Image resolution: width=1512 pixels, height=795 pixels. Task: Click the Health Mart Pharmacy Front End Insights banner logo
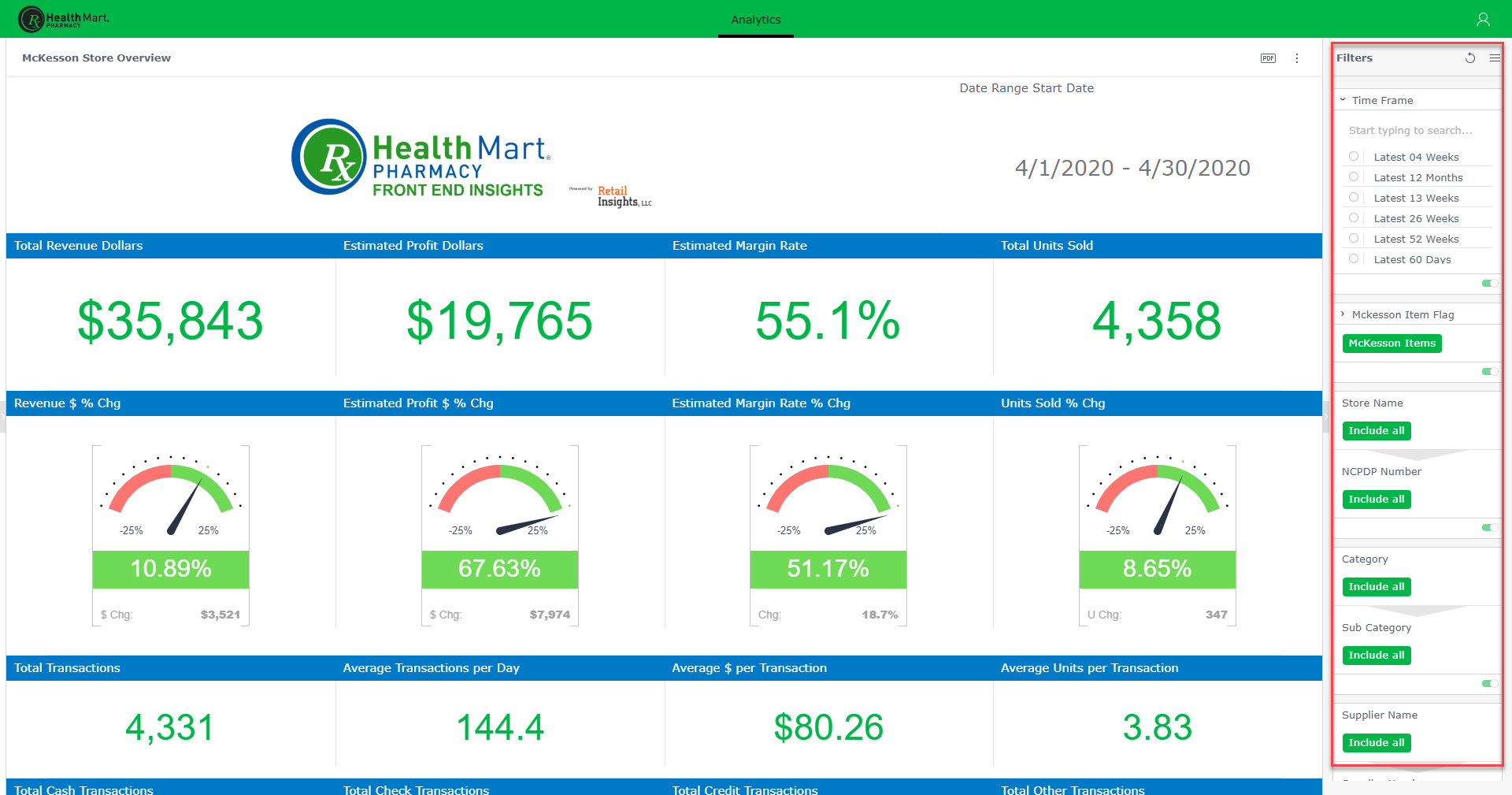click(x=421, y=158)
